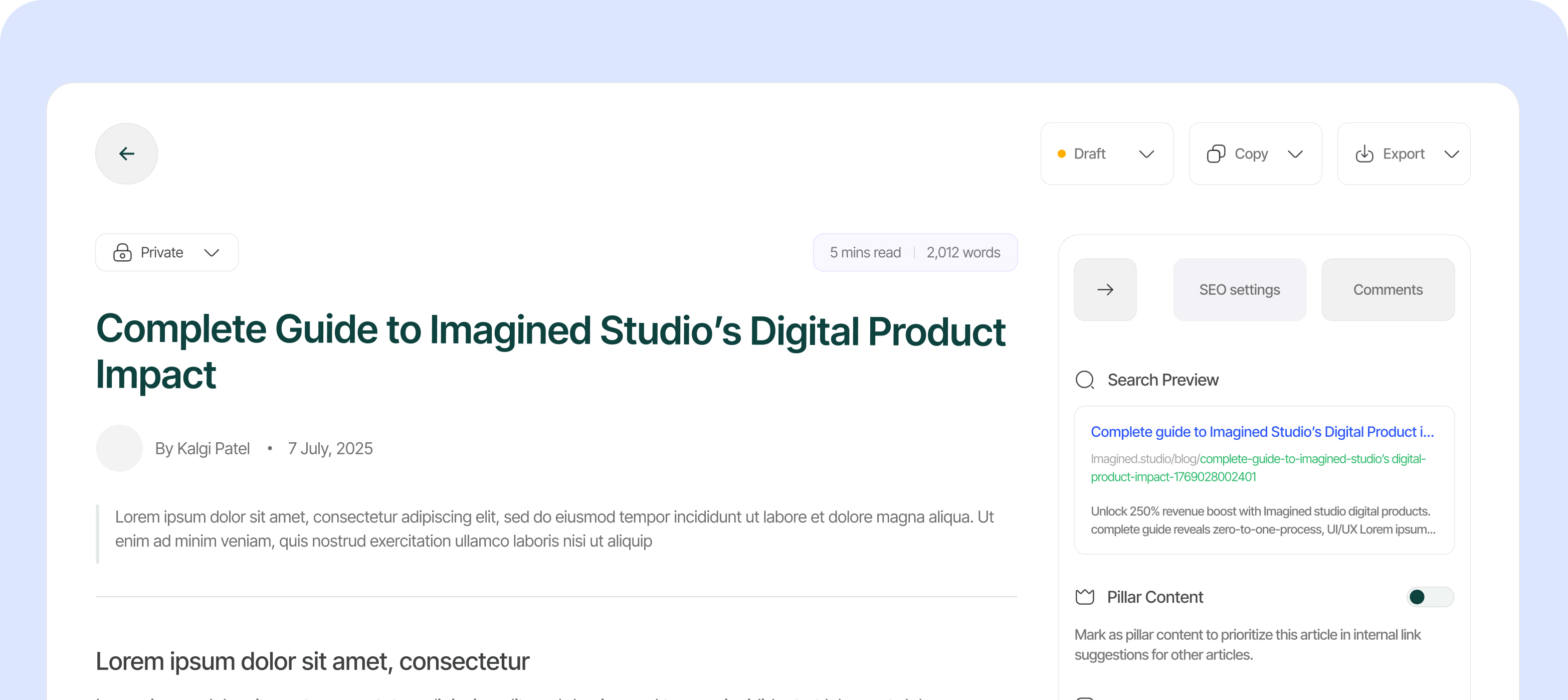
Task: Expand the Export options chevron
Action: tap(1452, 154)
